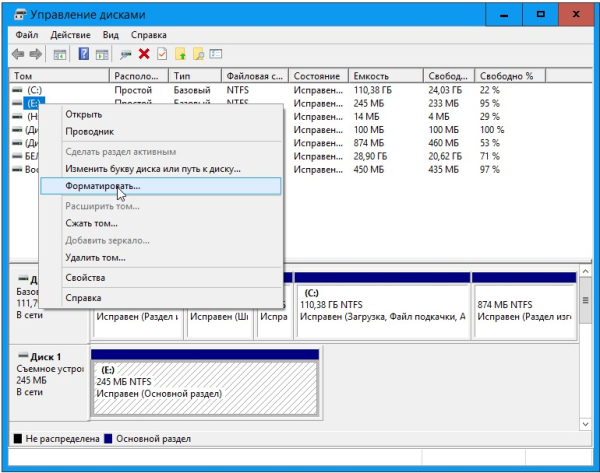Screen dimensions: 600x473
Task: Open help via the blue question mark icon
Action: [83, 54]
